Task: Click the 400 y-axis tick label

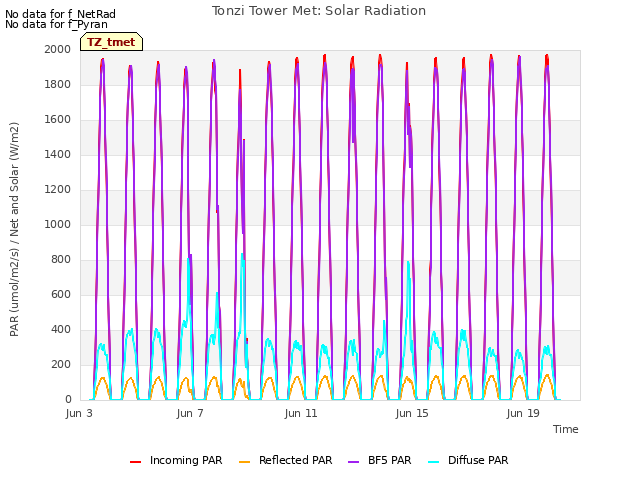Action: (x=61, y=329)
